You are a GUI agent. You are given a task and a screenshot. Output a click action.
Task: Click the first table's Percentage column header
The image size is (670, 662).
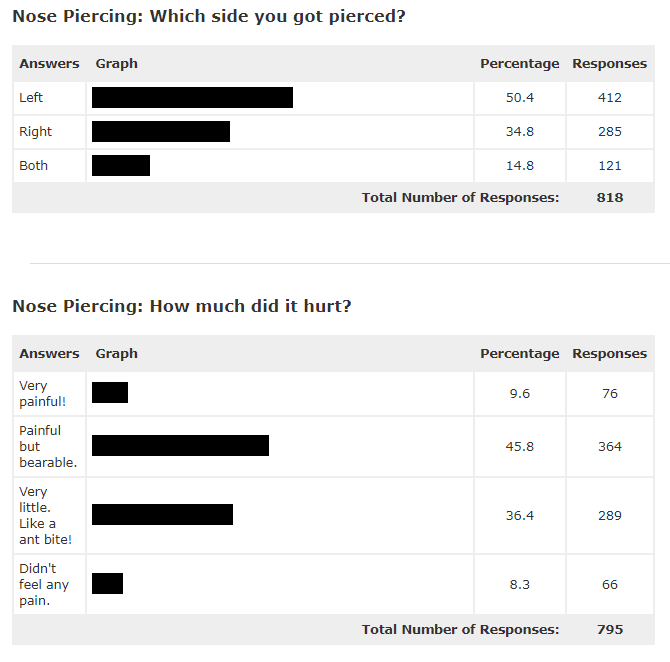tap(520, 64)
